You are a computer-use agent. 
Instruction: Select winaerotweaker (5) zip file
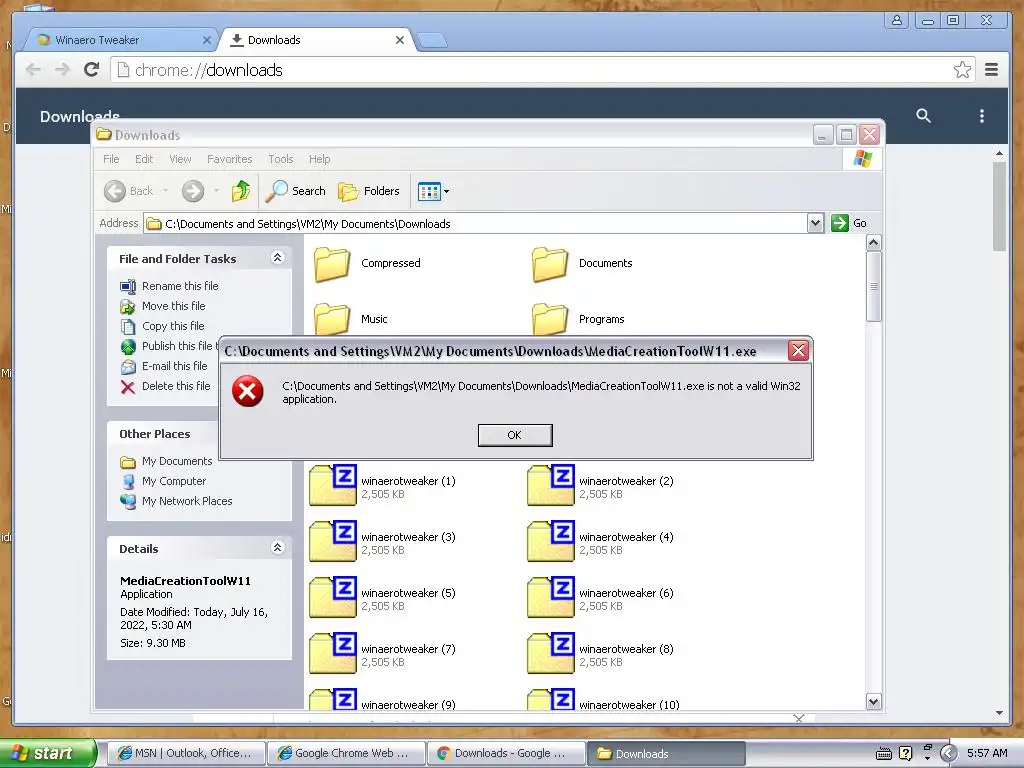tap(382, 598)
